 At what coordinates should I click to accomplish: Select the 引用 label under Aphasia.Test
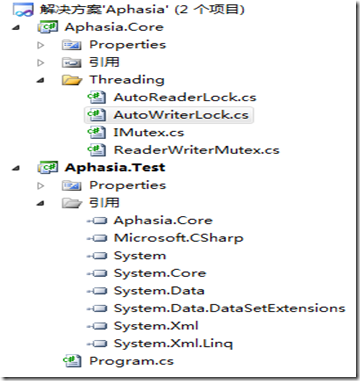[104, 203]
